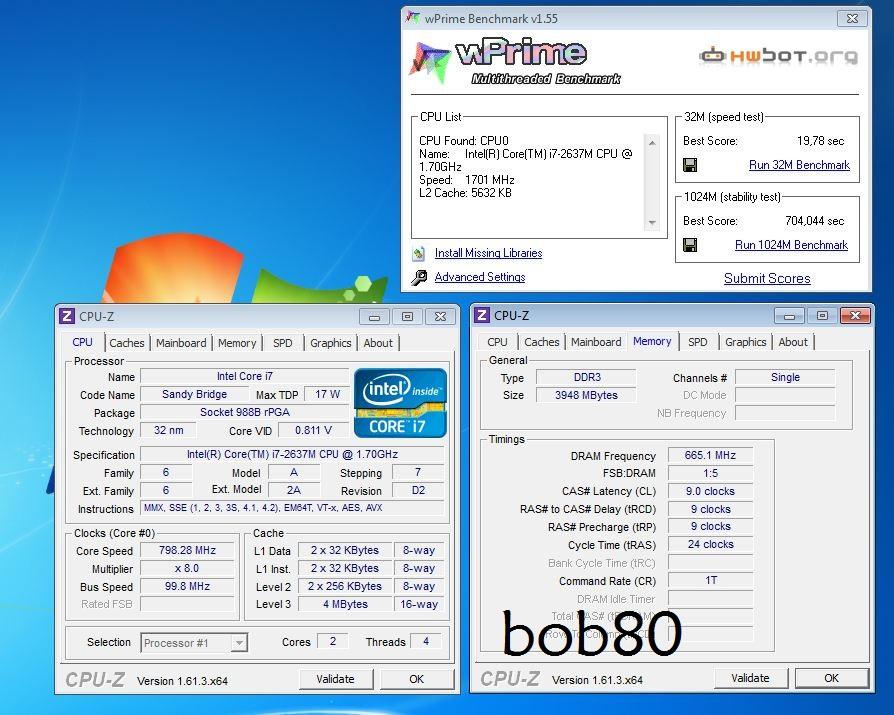Close the right CPU-Z Memory window
894x715 pixels.
pos(855,315)
